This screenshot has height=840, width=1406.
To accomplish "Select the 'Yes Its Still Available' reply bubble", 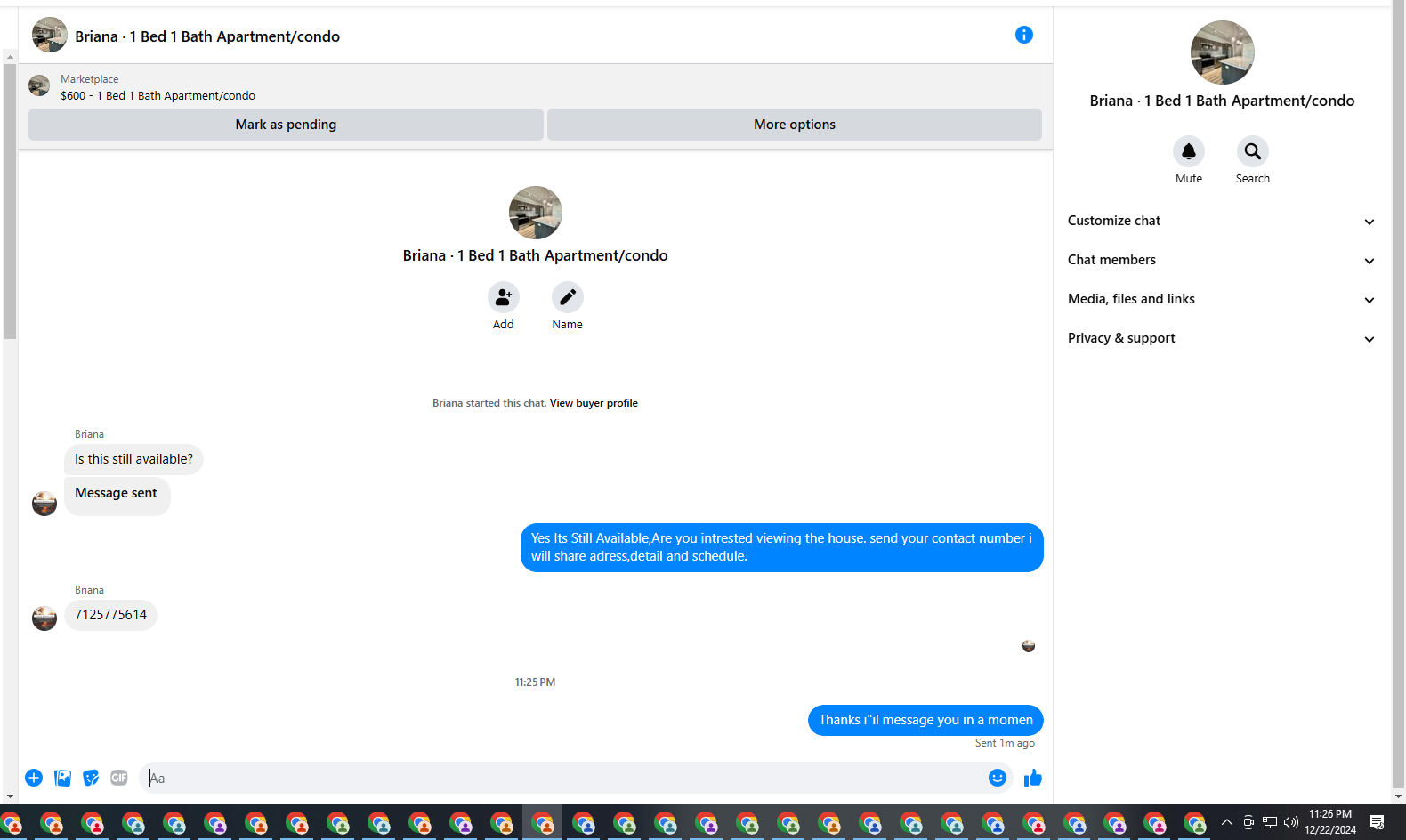I will (x=781, y=547).
